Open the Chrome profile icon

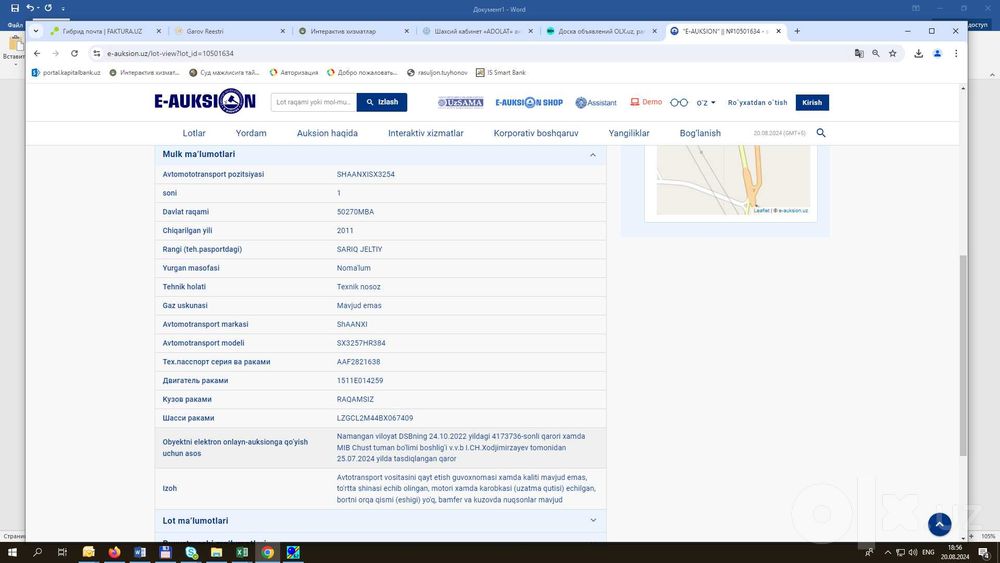938,54
